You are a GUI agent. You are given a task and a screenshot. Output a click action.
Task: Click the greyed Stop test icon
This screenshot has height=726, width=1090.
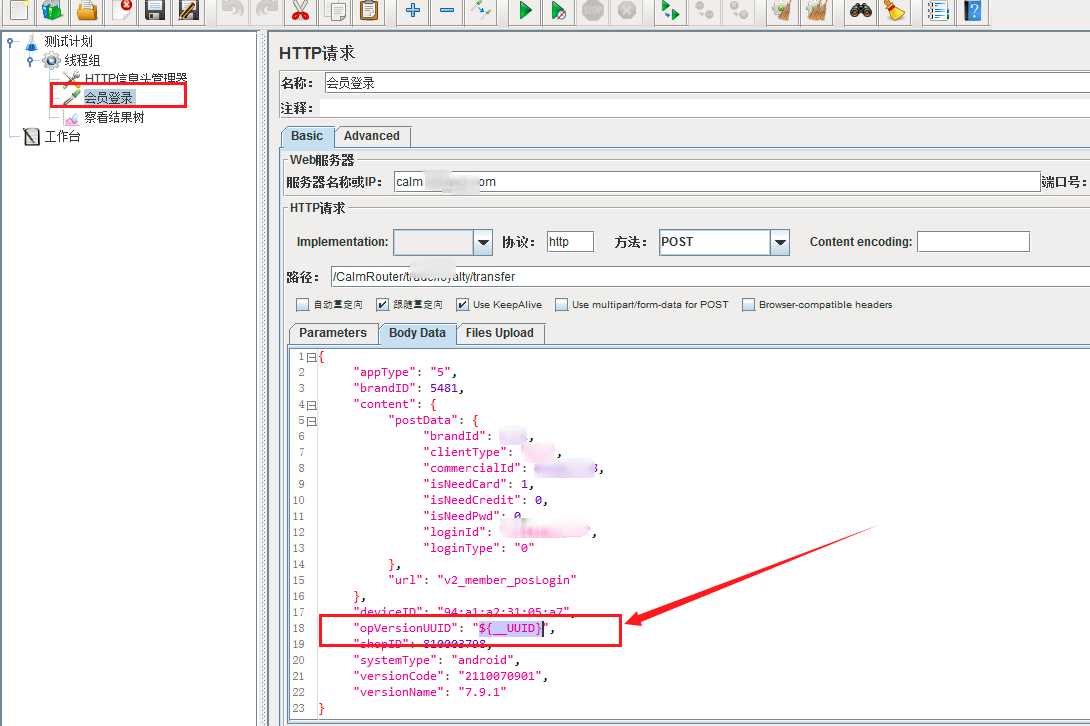click(x=593, y=10)
